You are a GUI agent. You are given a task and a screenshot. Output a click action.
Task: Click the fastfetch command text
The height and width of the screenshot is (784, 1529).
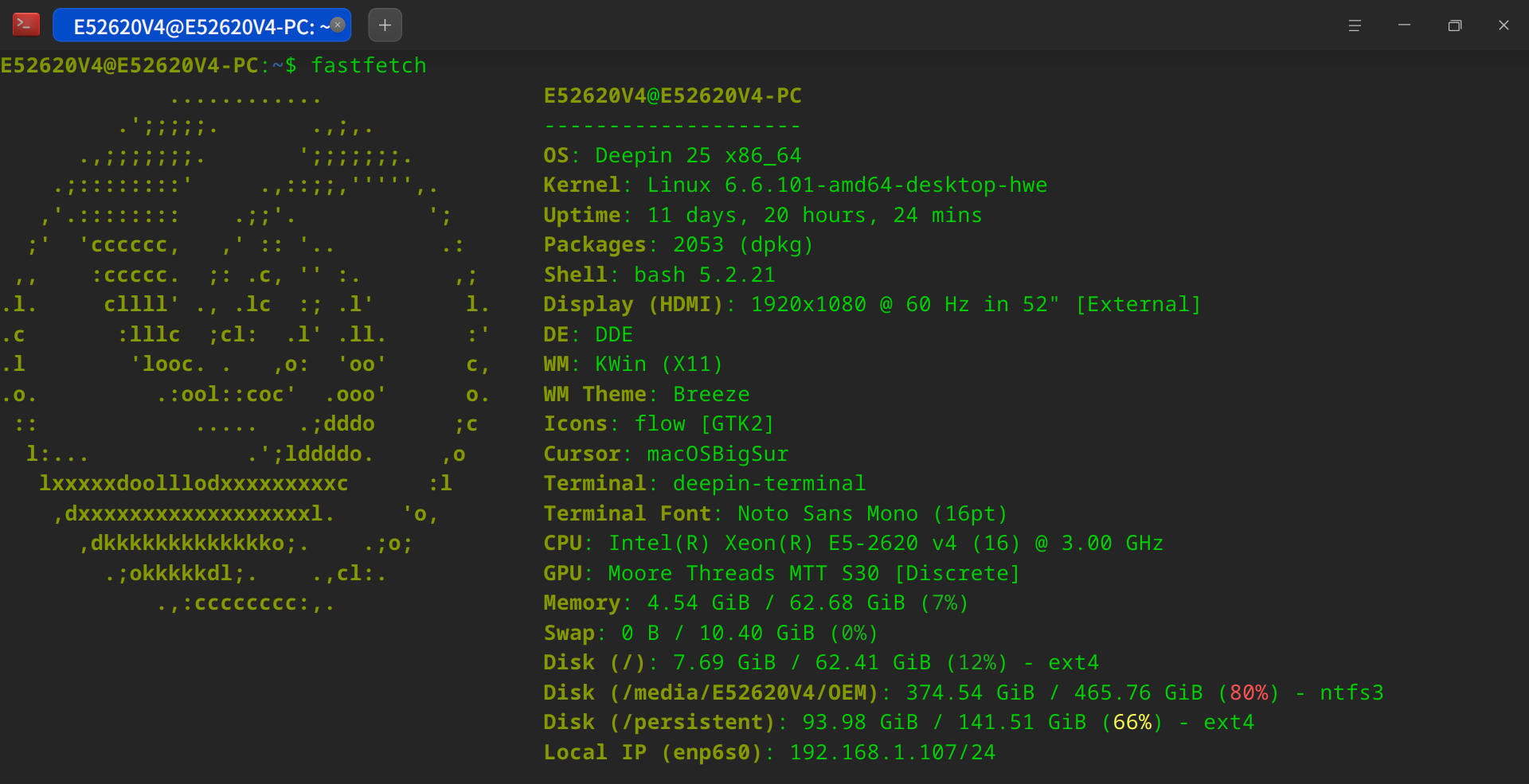[369, 65]
